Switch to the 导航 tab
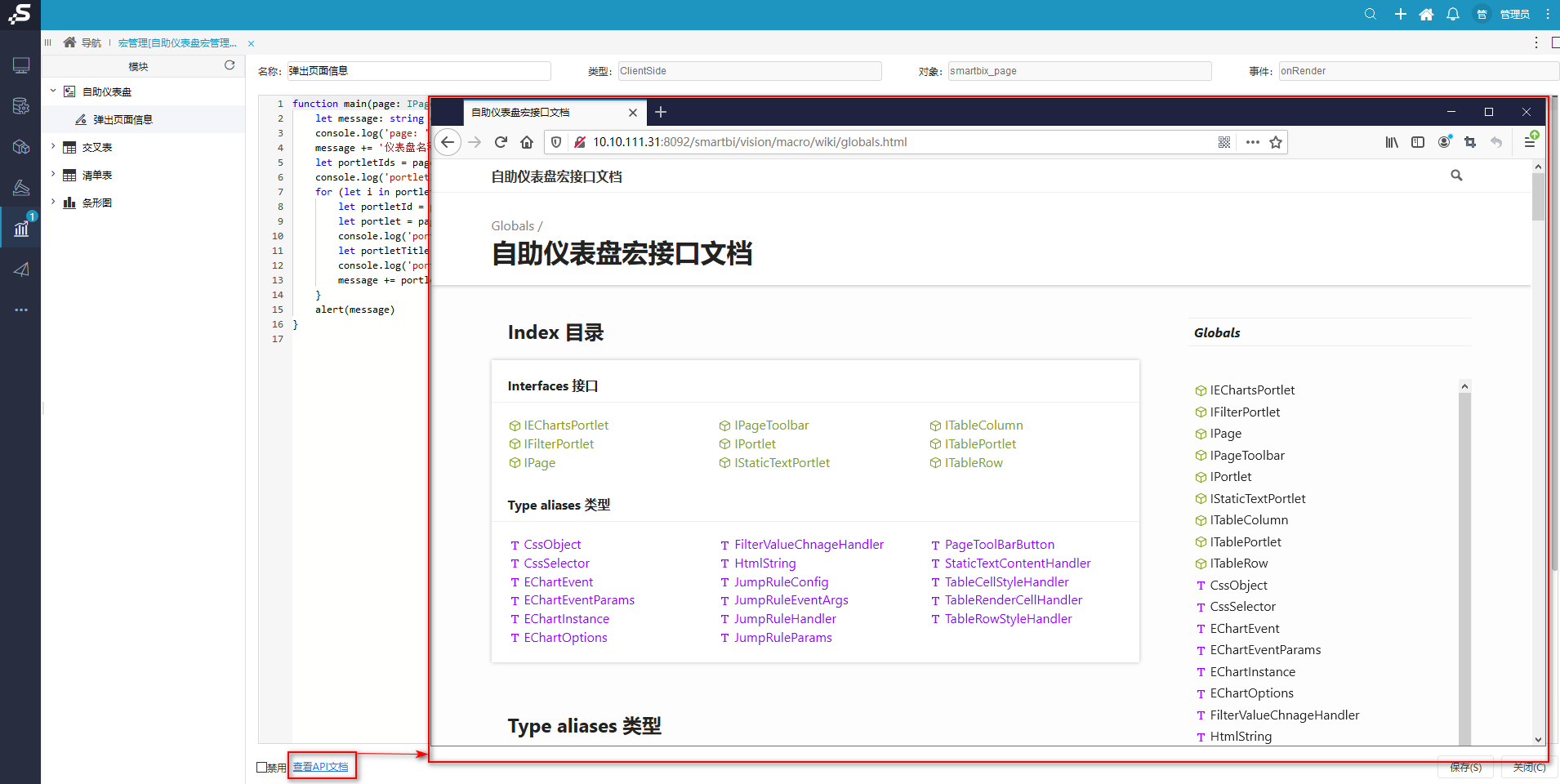The width and height of the screenshot is (1560, 784). tap(83, 42)
